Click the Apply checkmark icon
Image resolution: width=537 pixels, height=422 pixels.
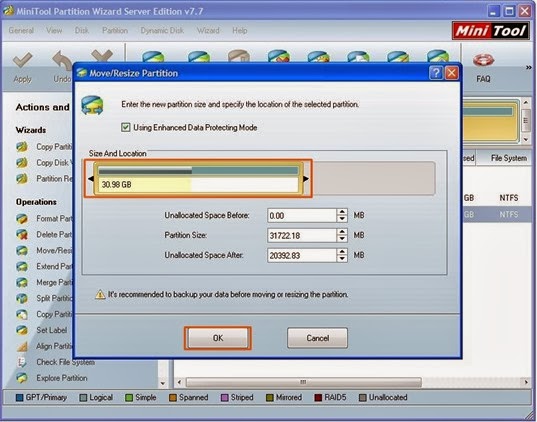click(23, 60)
